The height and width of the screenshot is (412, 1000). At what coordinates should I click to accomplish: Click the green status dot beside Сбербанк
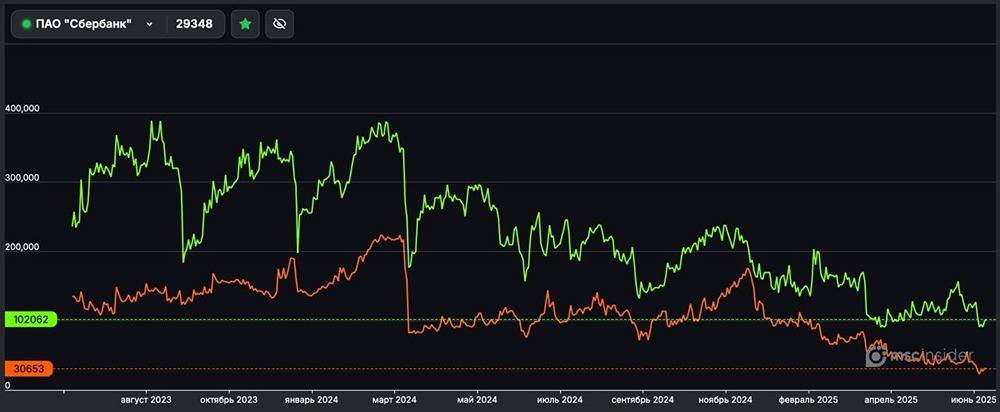tap(26, 24)
